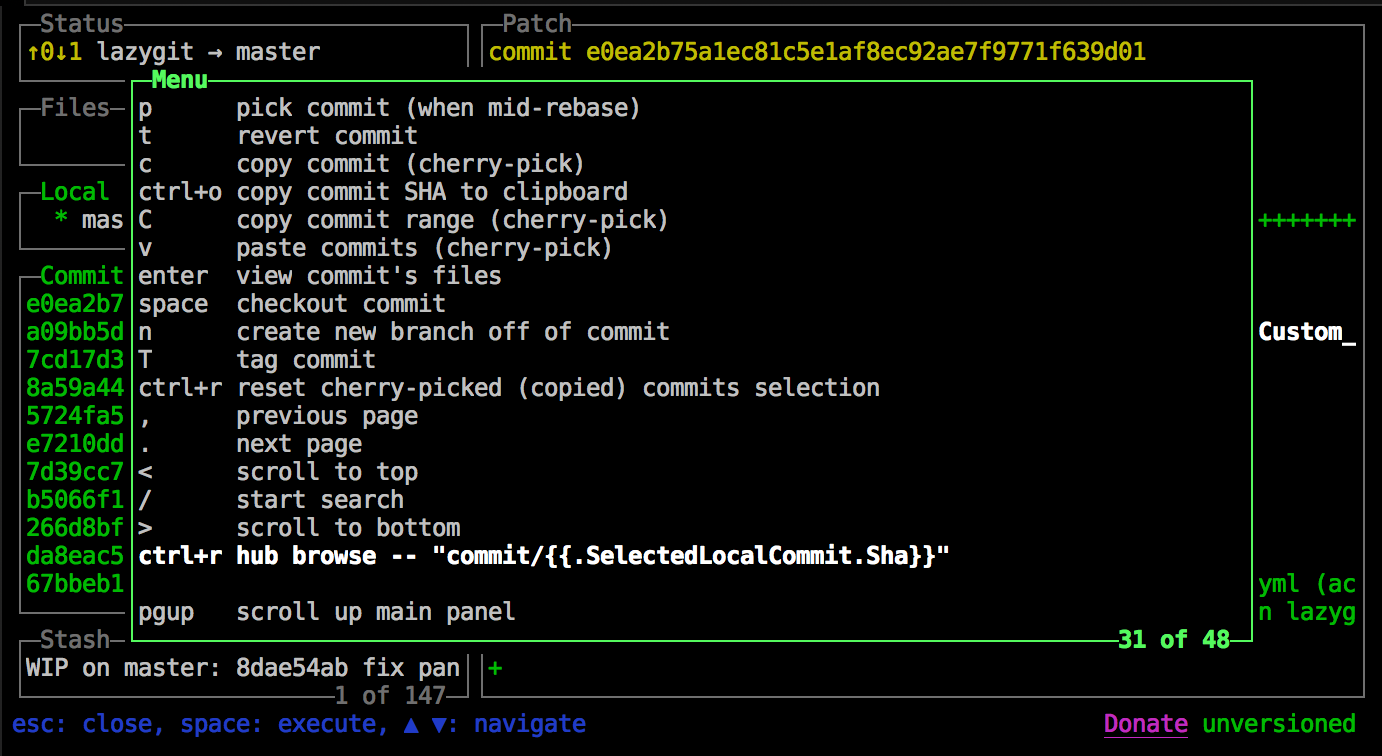Select commit 8a59a44 in Commits list
Screen dimensions: 1382x756
(x=76, y=387)
